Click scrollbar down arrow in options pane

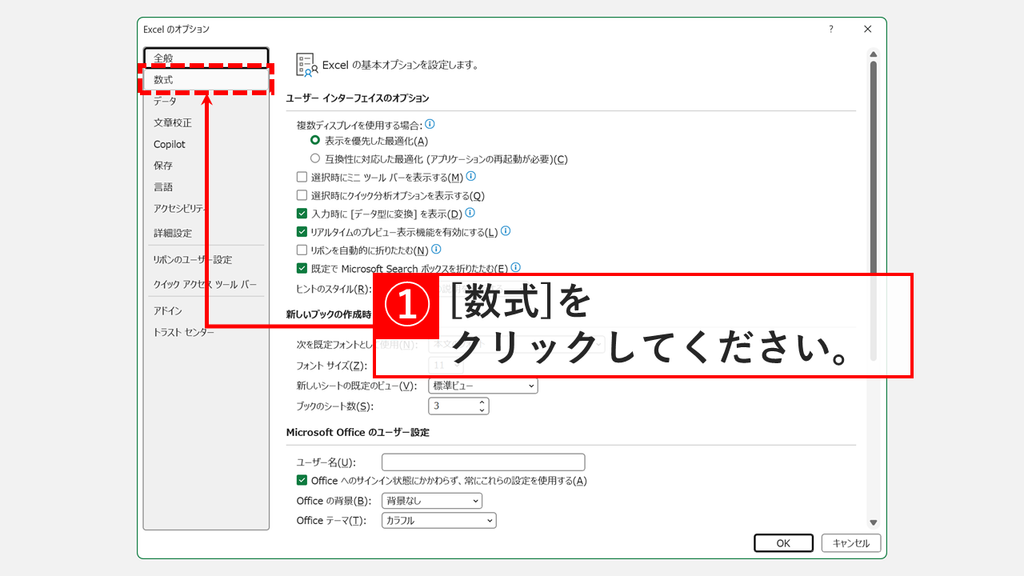click(x=873, y=522)
